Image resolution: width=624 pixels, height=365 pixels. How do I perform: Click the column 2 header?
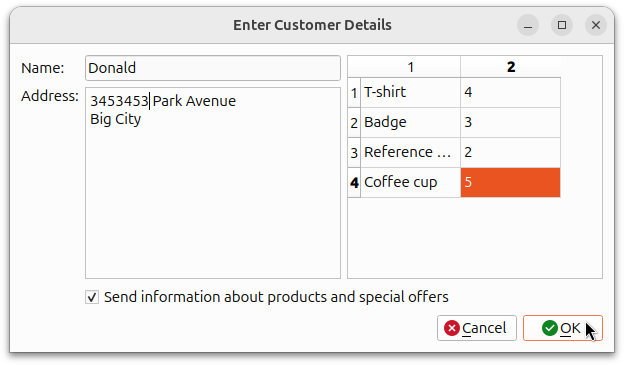[511, 67]
